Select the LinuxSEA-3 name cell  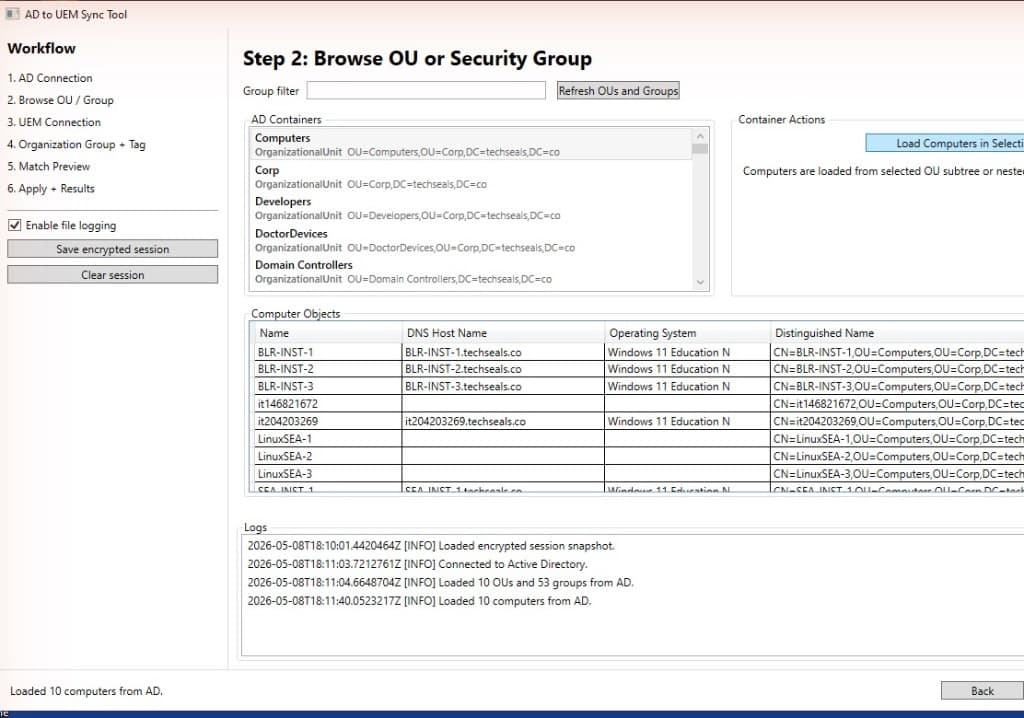coord(327,474)
